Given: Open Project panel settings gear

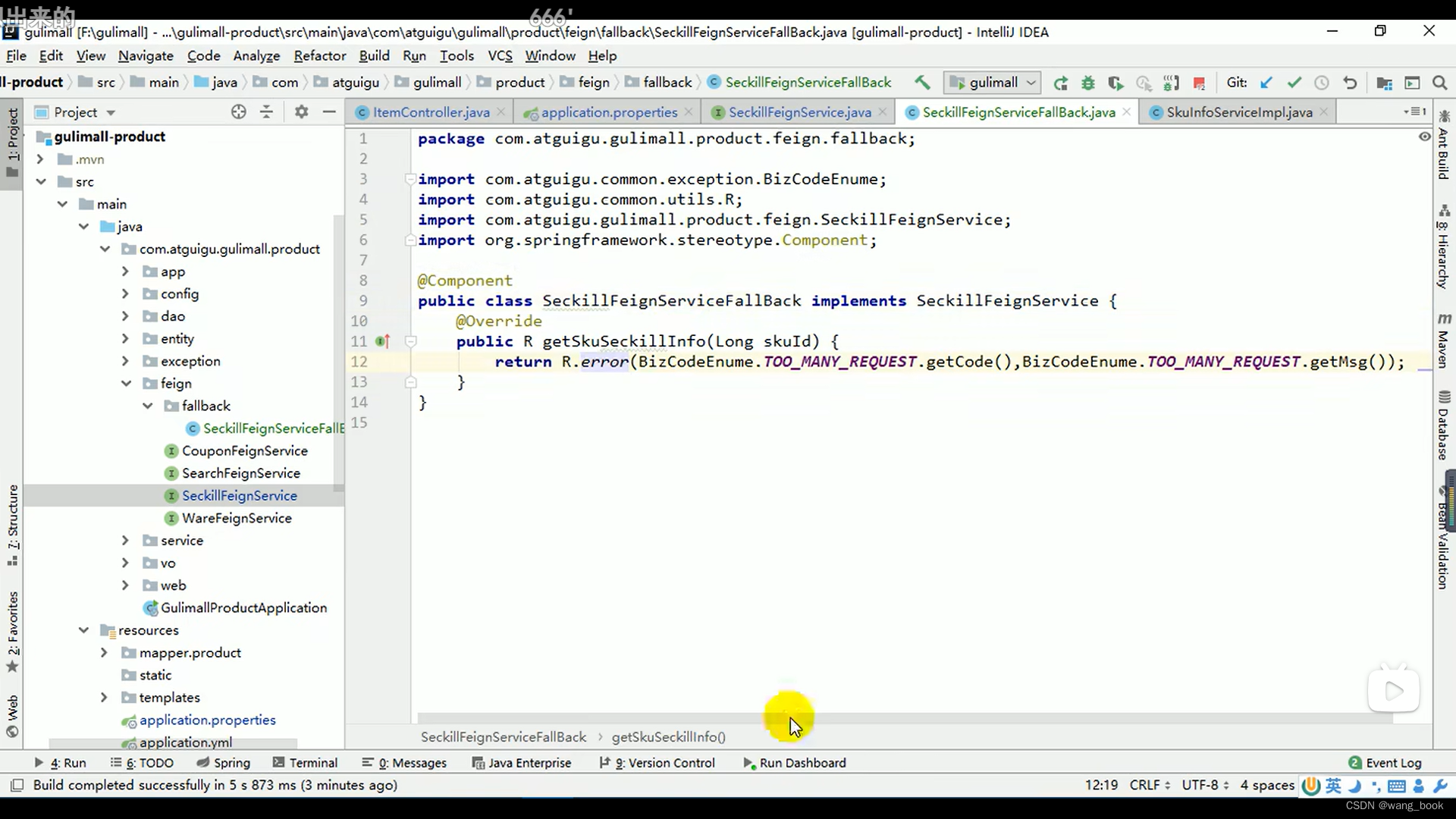Looking at the screenshot, I should [x=301, y=112].
